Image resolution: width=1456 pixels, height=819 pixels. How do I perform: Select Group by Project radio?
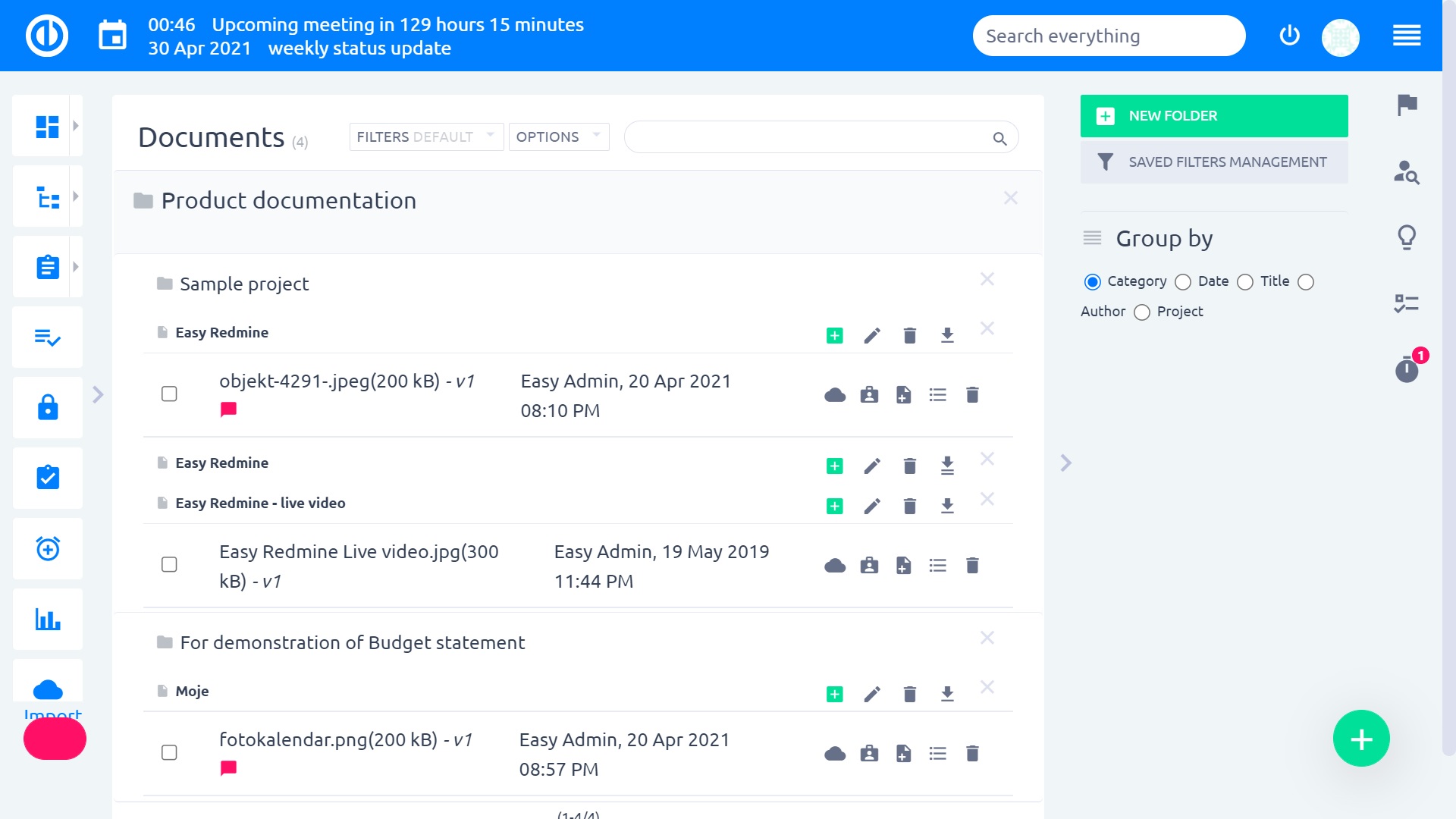point(1142,312)
